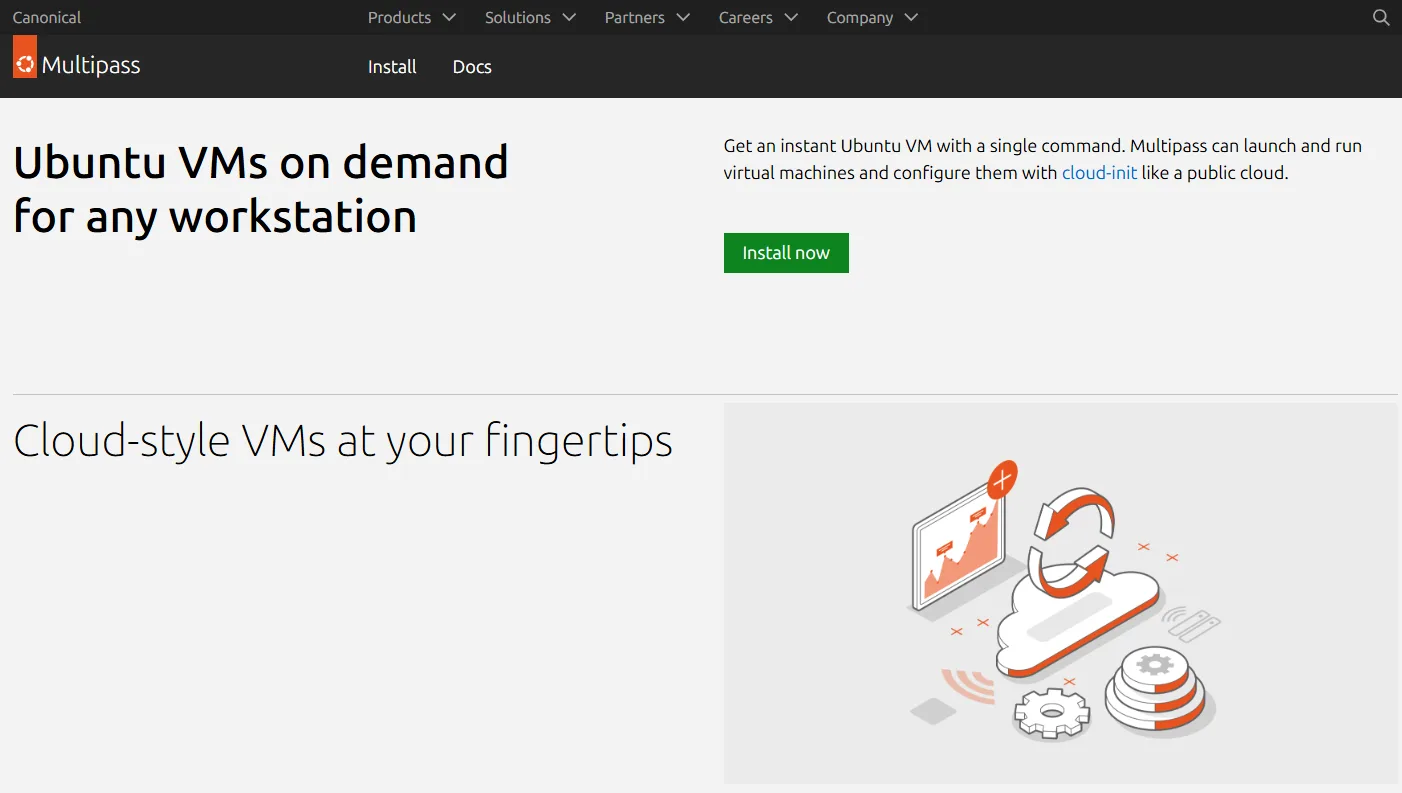Open the Partners menu label
Screen dimensions: 1402x793
635,18
